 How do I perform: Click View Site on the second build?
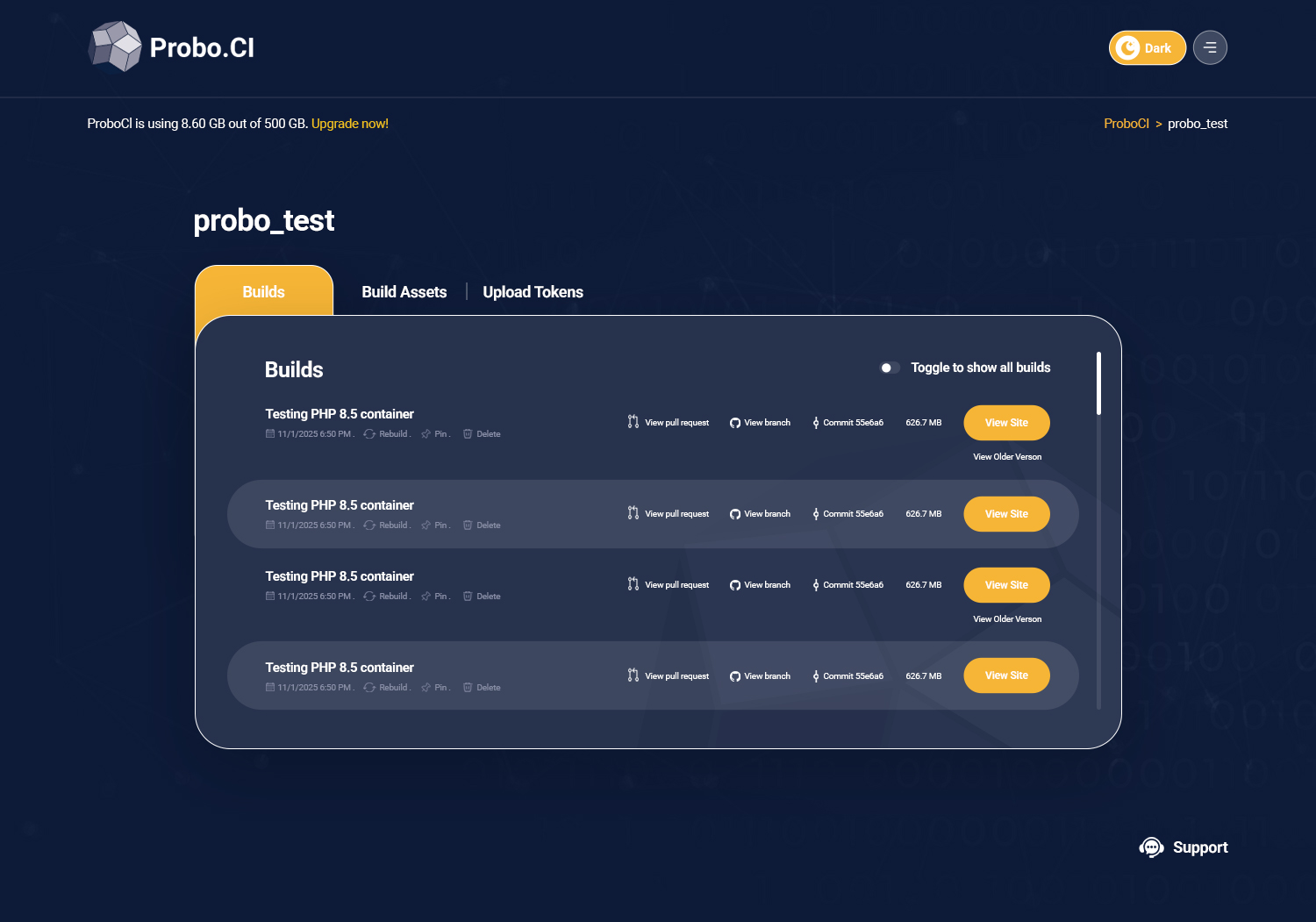tap(1006, 514)
